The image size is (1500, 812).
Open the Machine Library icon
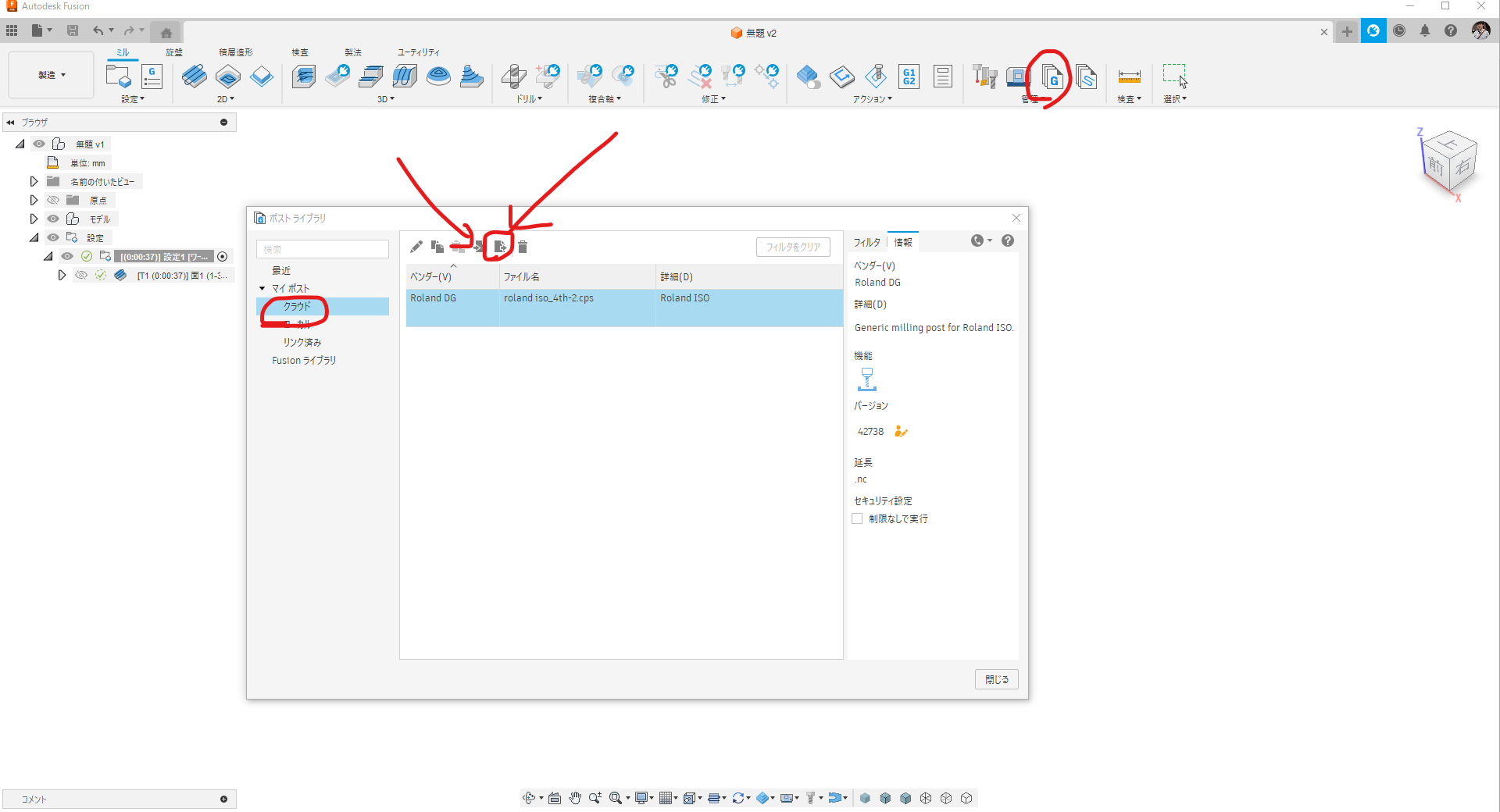click(1019, 77)
